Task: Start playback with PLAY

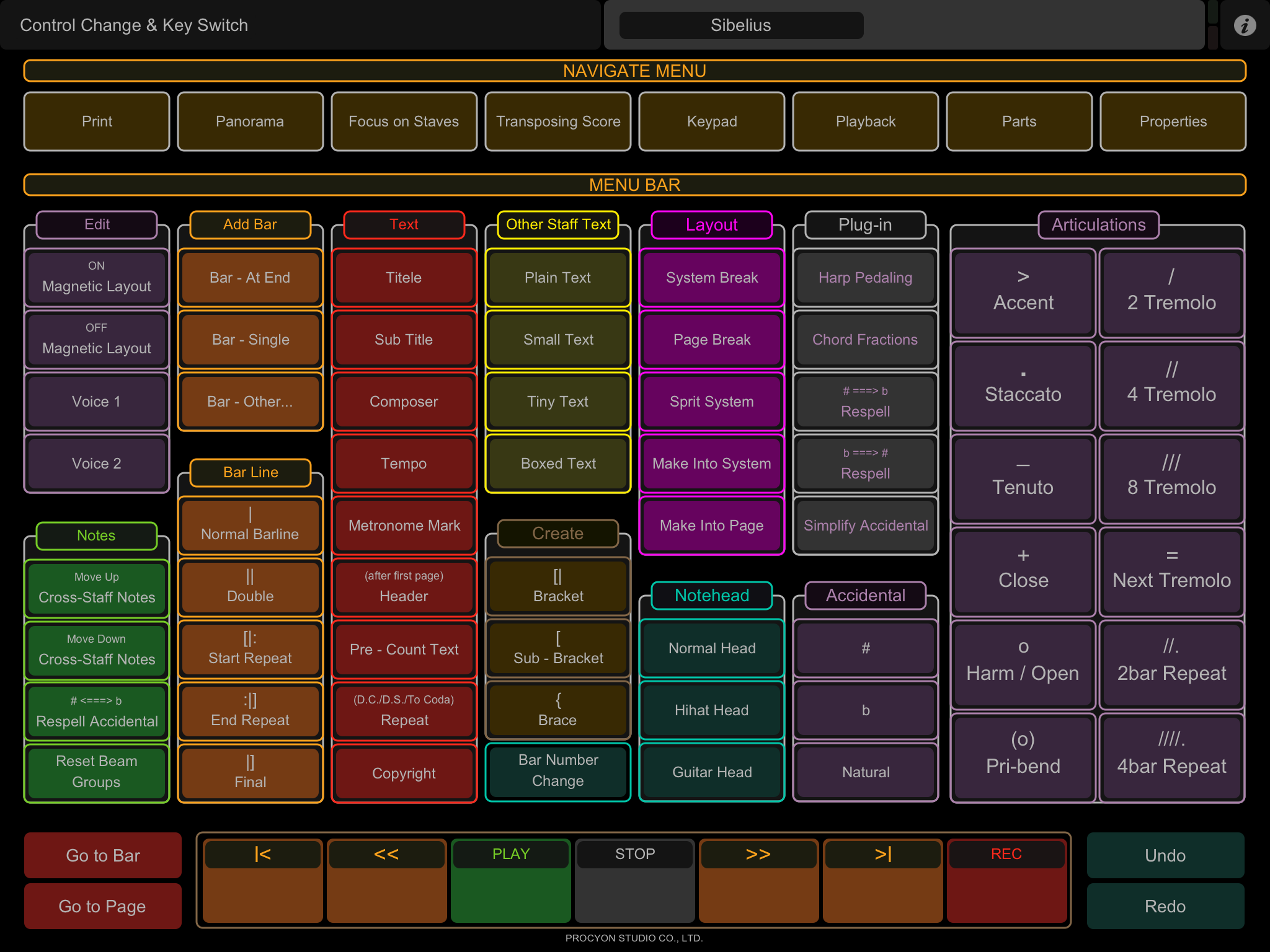Action: pos(510,880)
